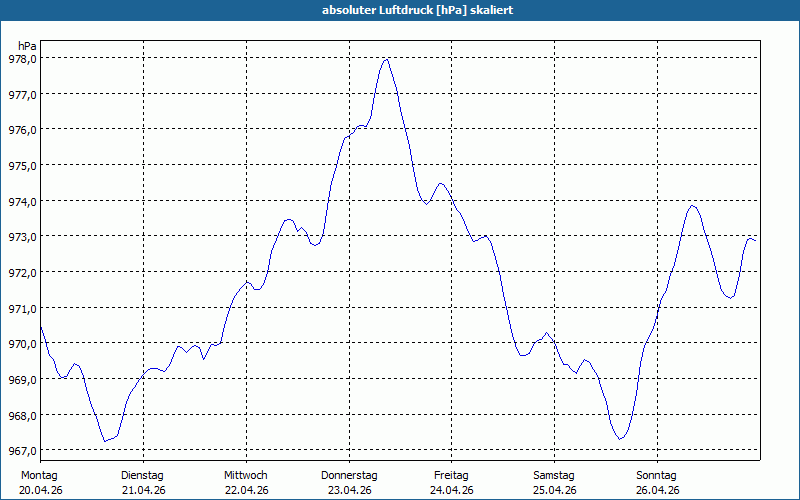Select the hPa unit label
The height and width of the screenshot is (500, 800).
(x=27, y=46)
